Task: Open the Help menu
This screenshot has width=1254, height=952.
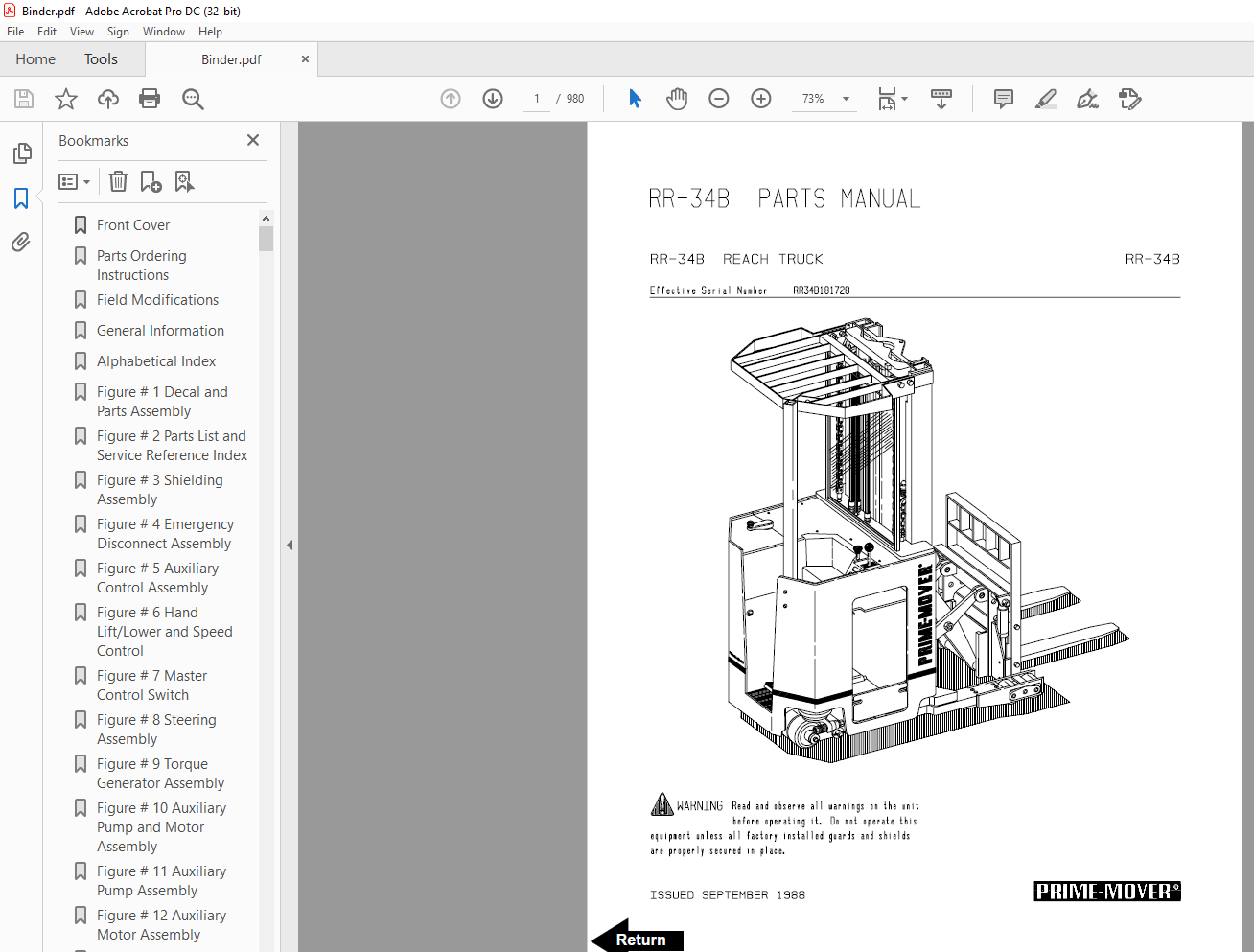Action: coord(210,32)
